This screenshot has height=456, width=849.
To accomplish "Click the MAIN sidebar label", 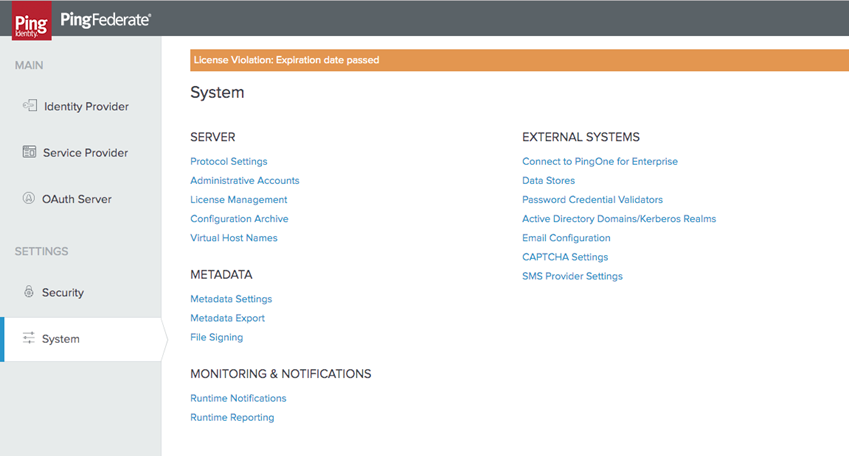I will [29, 65].
